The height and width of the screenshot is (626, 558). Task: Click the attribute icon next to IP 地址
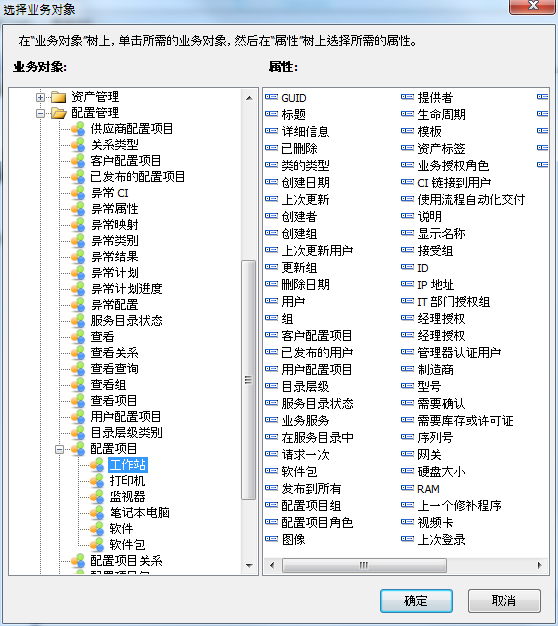tap(407, 284)
